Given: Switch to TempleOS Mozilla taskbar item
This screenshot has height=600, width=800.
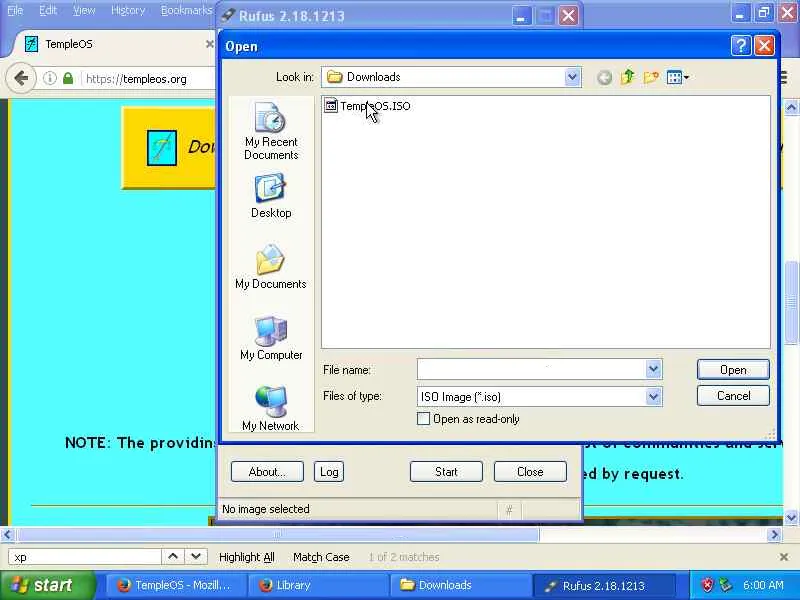Looking at the screenshot, I should 175,585.
